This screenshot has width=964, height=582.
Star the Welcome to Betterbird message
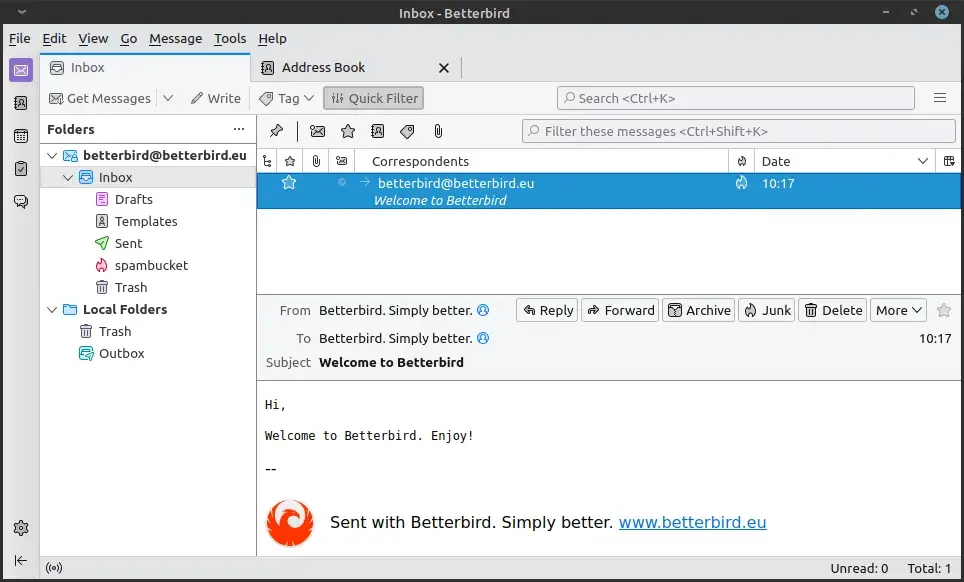coord(289,183)
